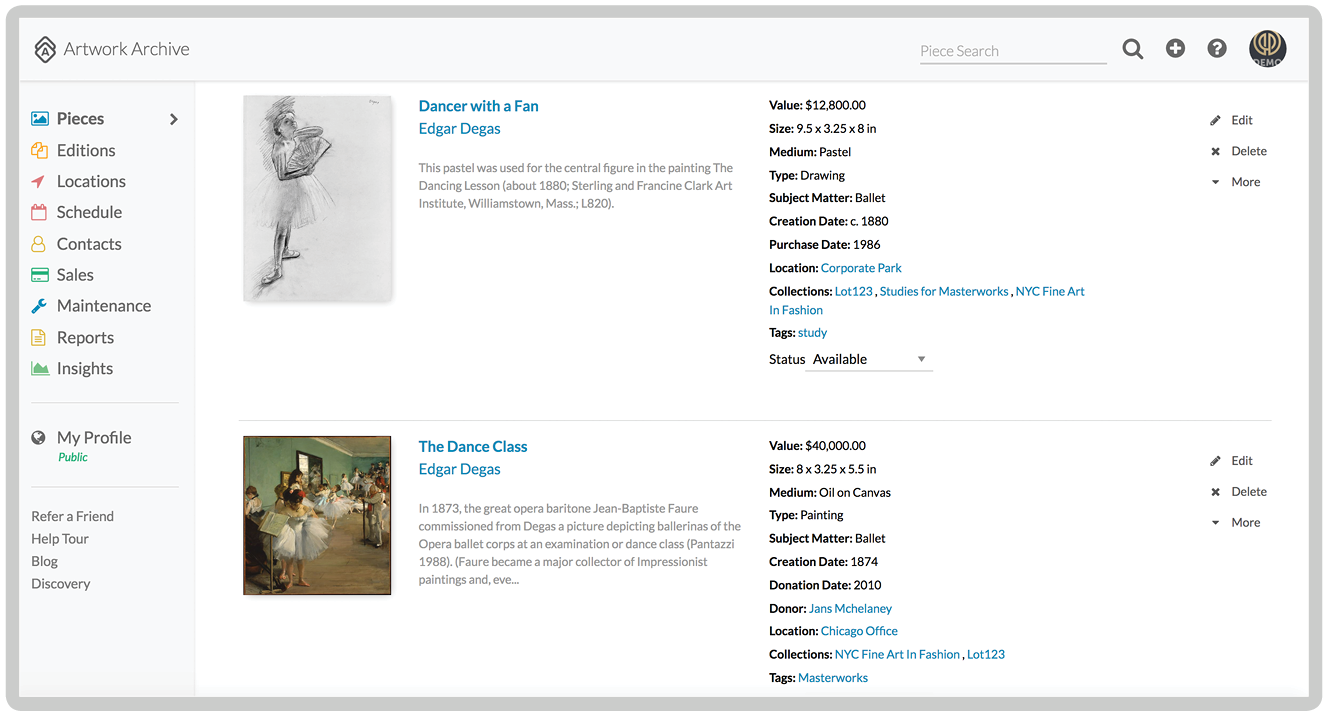Open the Edgar Degas artist link
The width and height of the screenshot is (1328, 720).
[x=459, y=128]
